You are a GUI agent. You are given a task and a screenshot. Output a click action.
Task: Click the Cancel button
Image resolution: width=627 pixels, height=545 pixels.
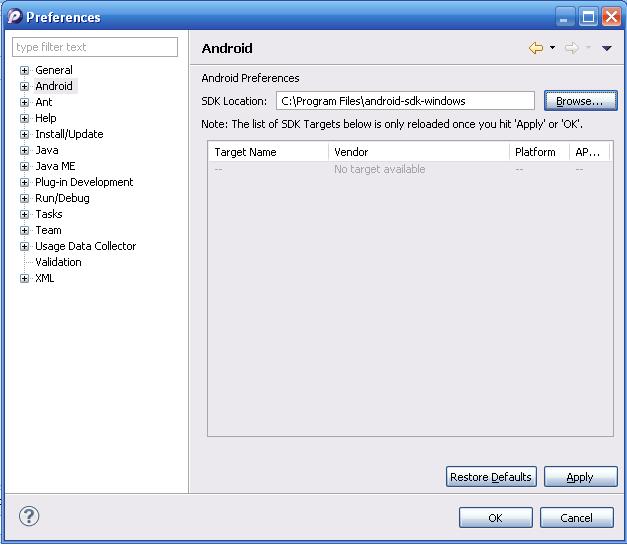click(576, 518)
